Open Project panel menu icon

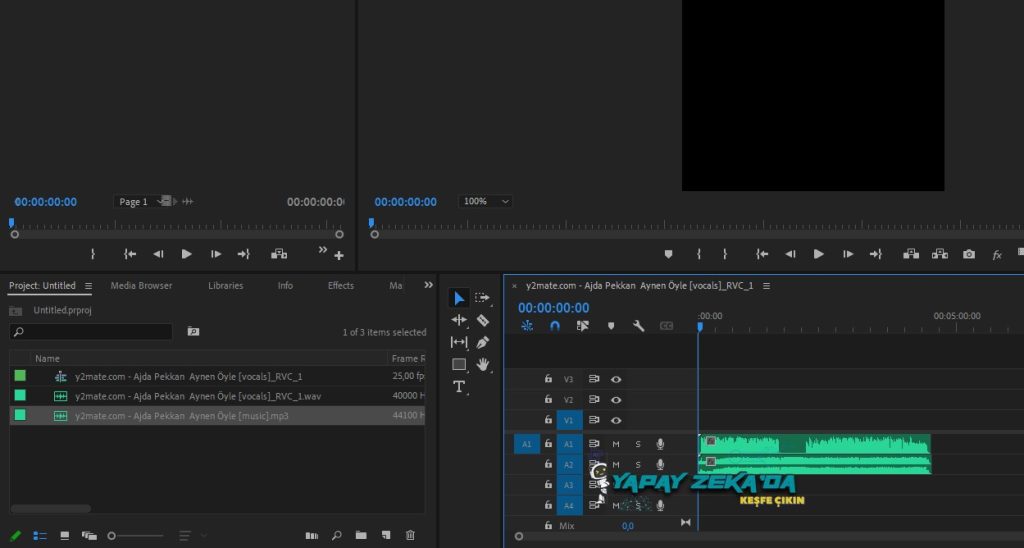pos(88,286)
